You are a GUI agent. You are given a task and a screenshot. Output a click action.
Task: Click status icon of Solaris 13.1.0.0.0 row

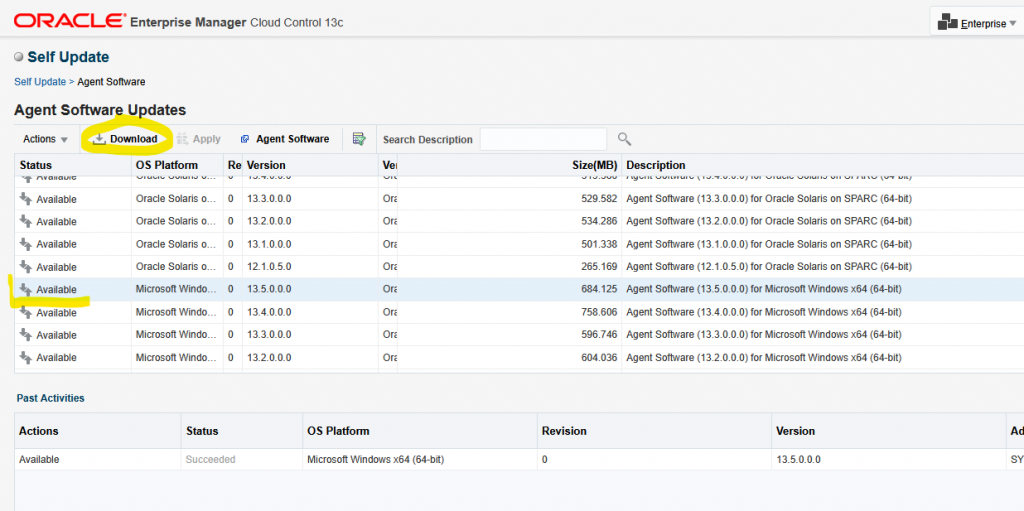click(x=26, y=244)
